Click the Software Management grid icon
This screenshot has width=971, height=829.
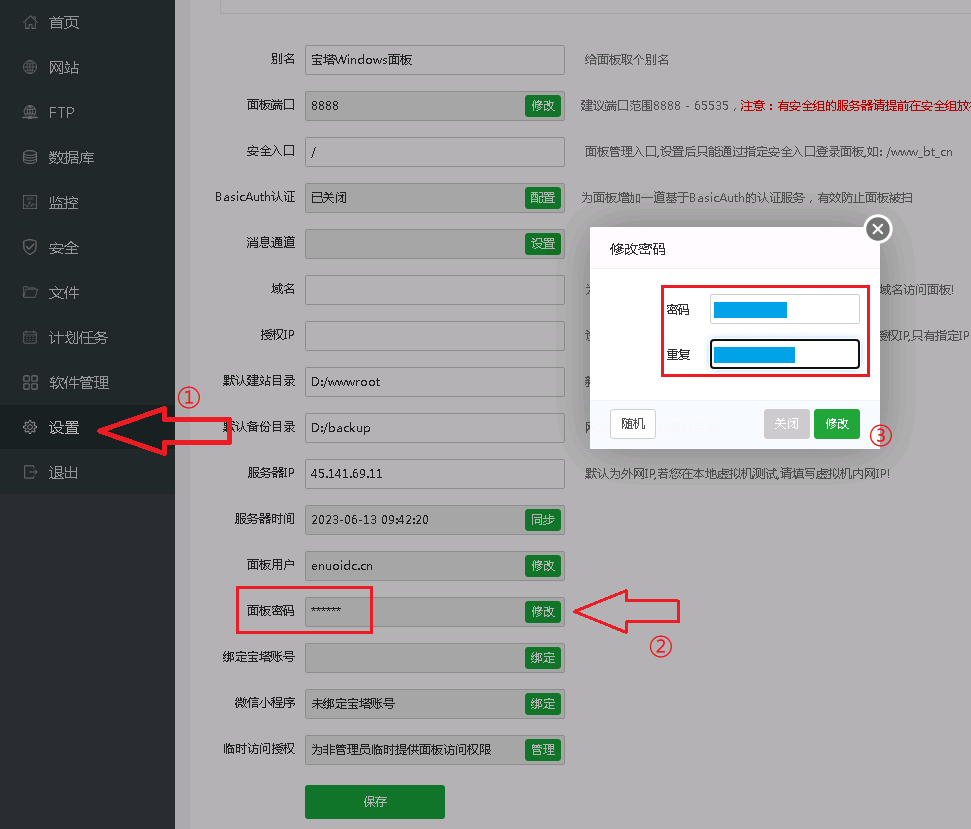point(30,382)
